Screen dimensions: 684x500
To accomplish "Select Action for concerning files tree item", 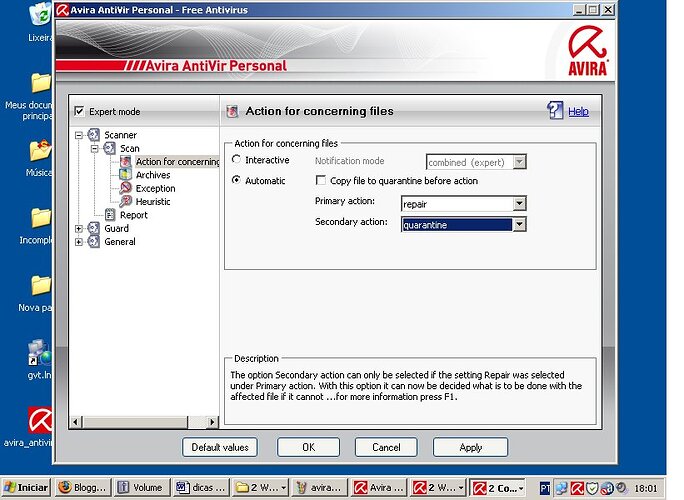I will point(176,162).
